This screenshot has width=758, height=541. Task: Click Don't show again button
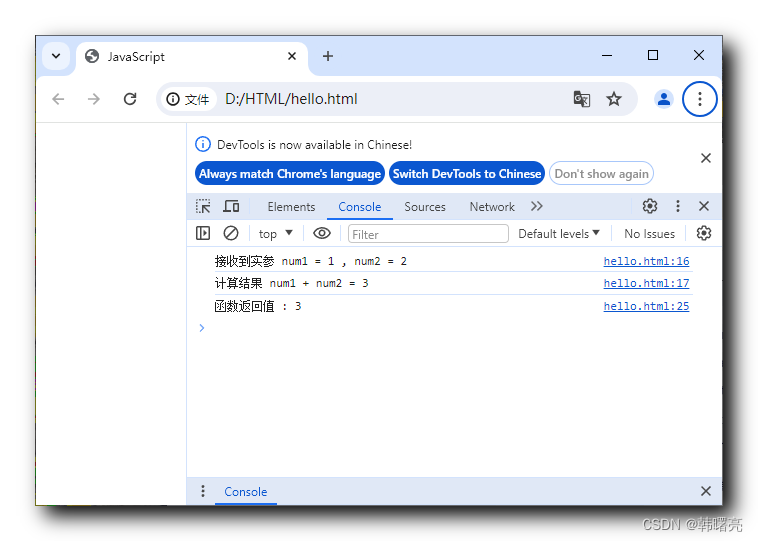[x=601, y=174]
